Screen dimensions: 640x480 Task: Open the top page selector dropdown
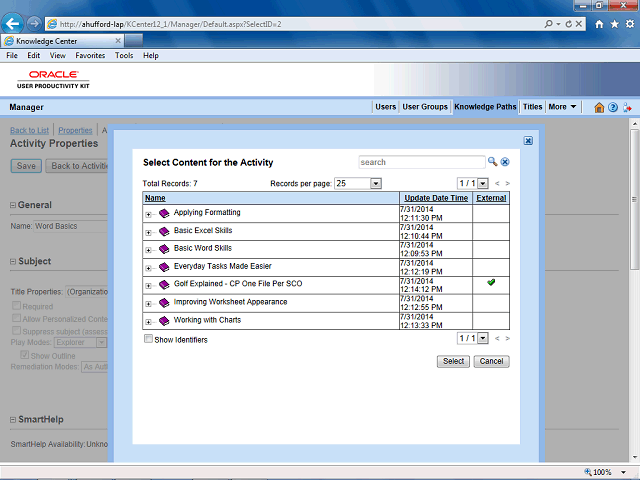tap(483, 184)
